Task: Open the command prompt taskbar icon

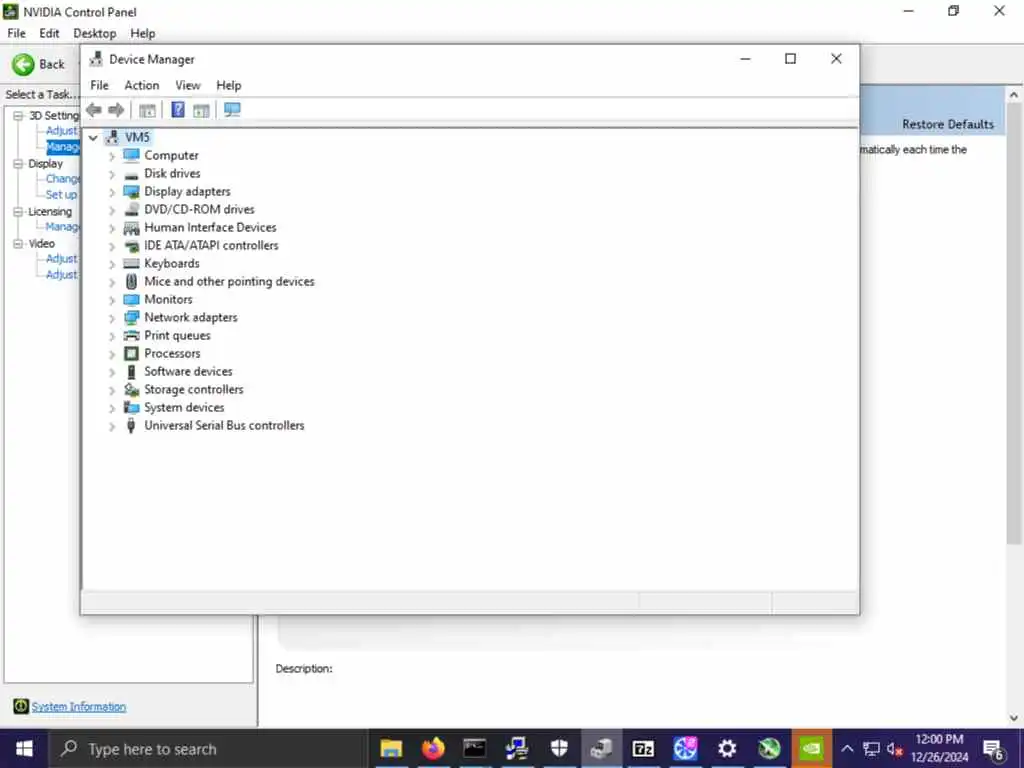Action: pyautogui.click(x=475, y=748)
